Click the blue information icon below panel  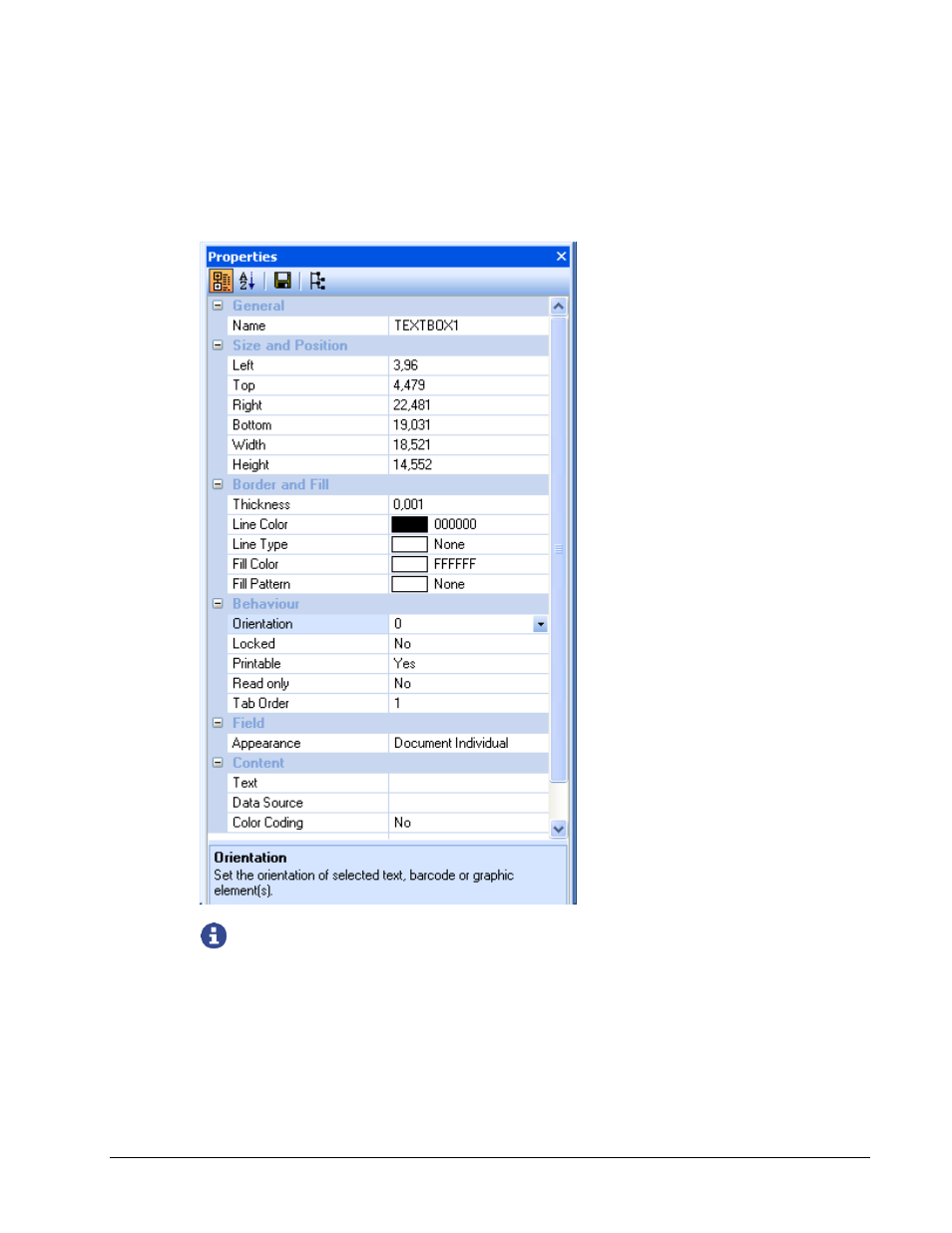pos(214,935)
